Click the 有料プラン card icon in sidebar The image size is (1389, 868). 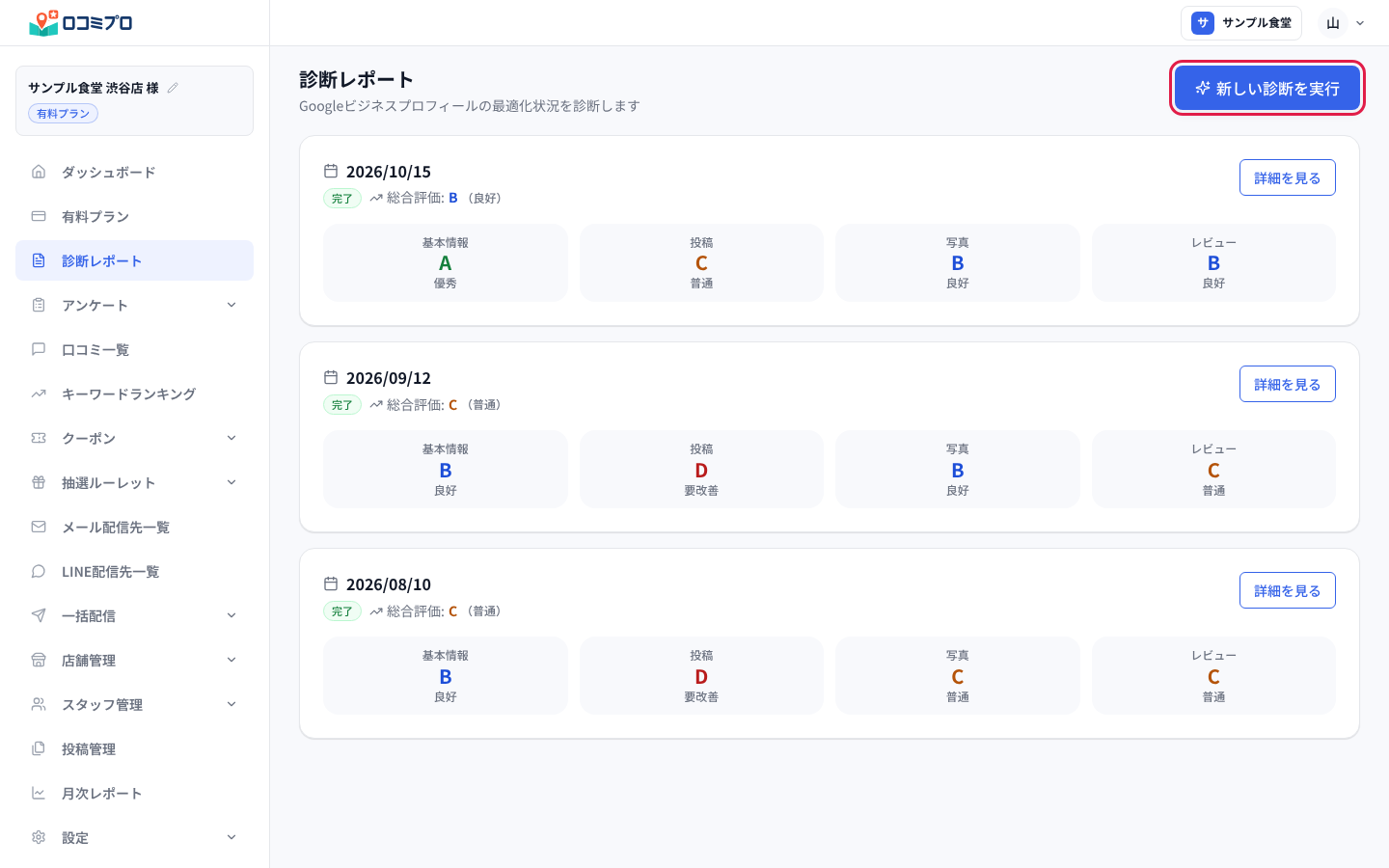click(39, 216)
